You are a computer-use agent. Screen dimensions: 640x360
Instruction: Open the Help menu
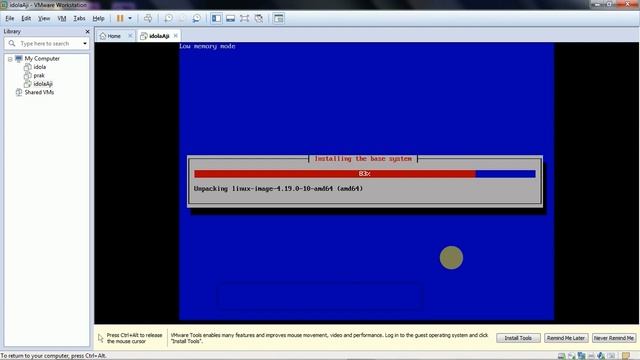click(98, 18)
